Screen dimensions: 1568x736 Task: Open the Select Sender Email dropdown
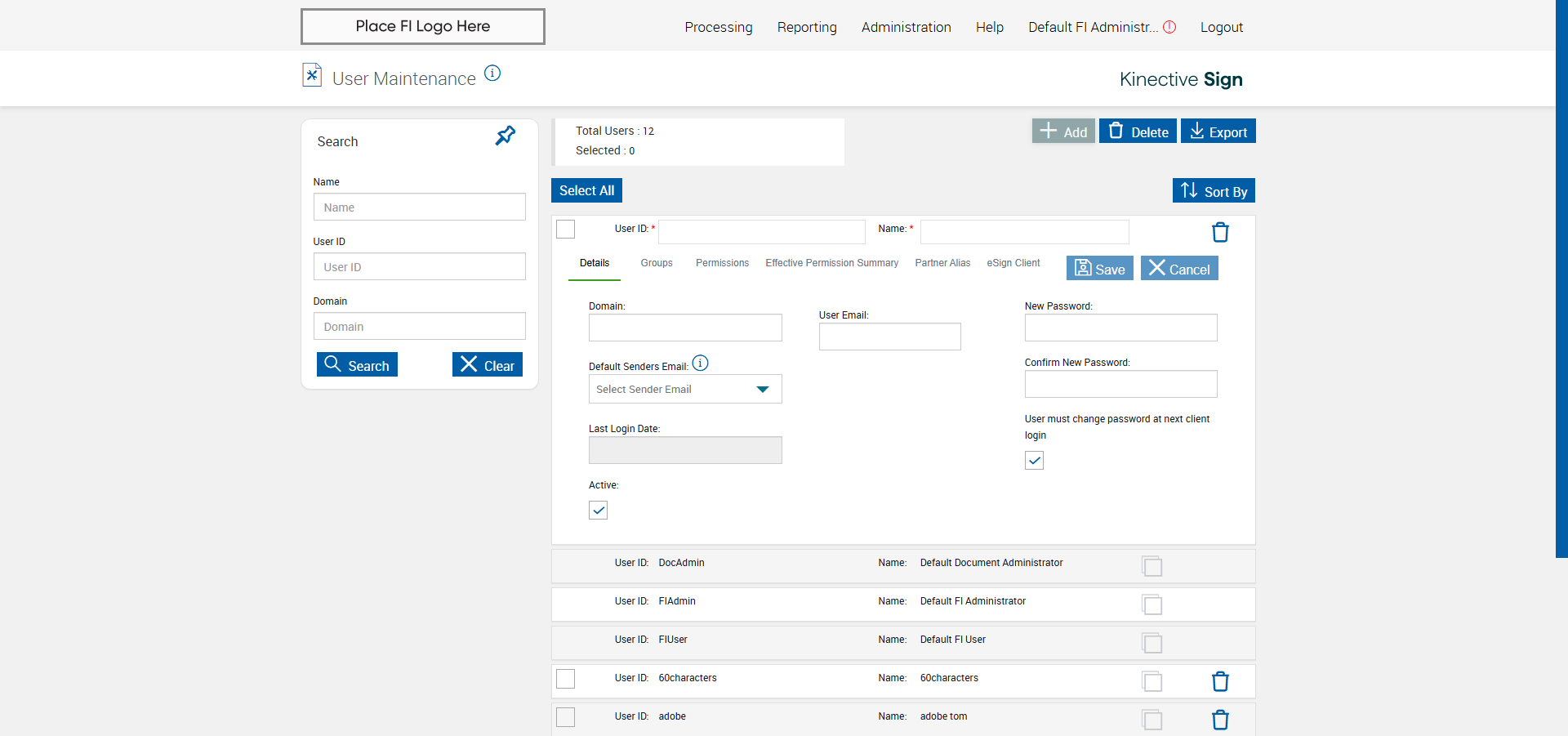[685, 389]
